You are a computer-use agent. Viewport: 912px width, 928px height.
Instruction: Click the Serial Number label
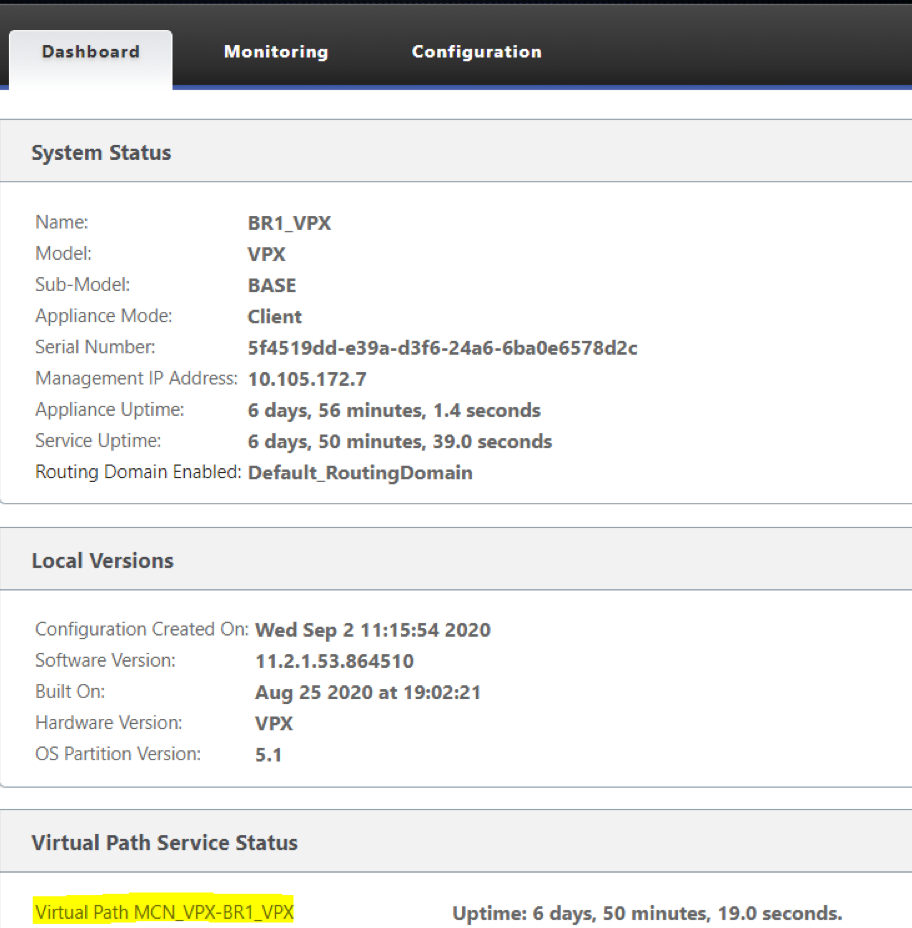[x=95, y=347]
